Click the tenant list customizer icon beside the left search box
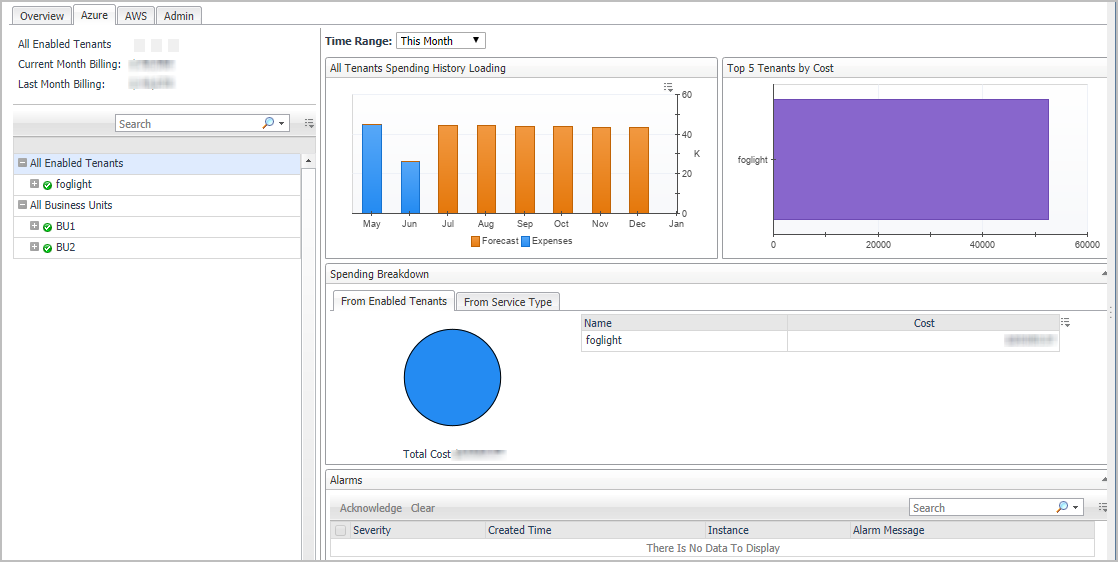1118x562 pixels. [x=309, y=124]
